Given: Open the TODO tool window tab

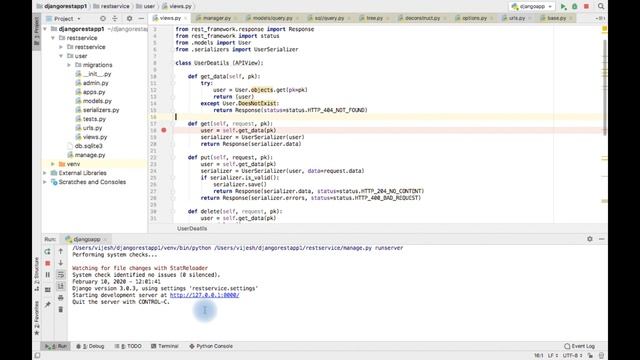Looking at the screenshot, I should click(128, 346).
